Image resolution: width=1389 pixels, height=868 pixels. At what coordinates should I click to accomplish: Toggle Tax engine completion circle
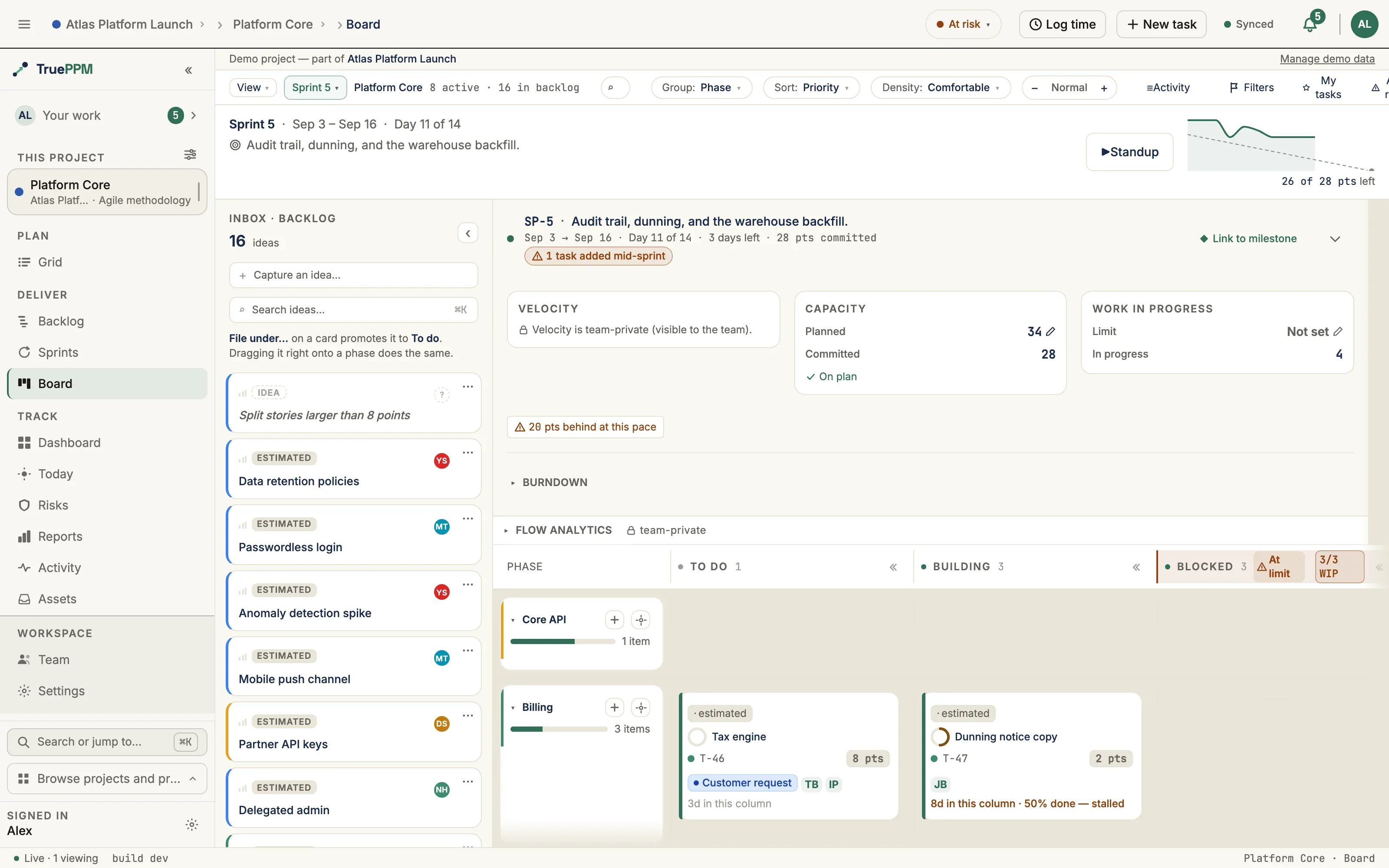tap(697, 736)
